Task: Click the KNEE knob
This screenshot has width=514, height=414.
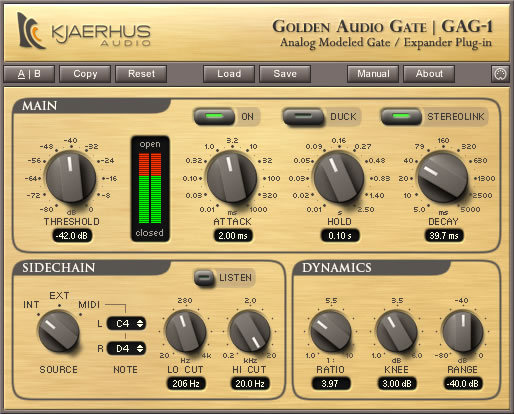Action: [397, 331]
